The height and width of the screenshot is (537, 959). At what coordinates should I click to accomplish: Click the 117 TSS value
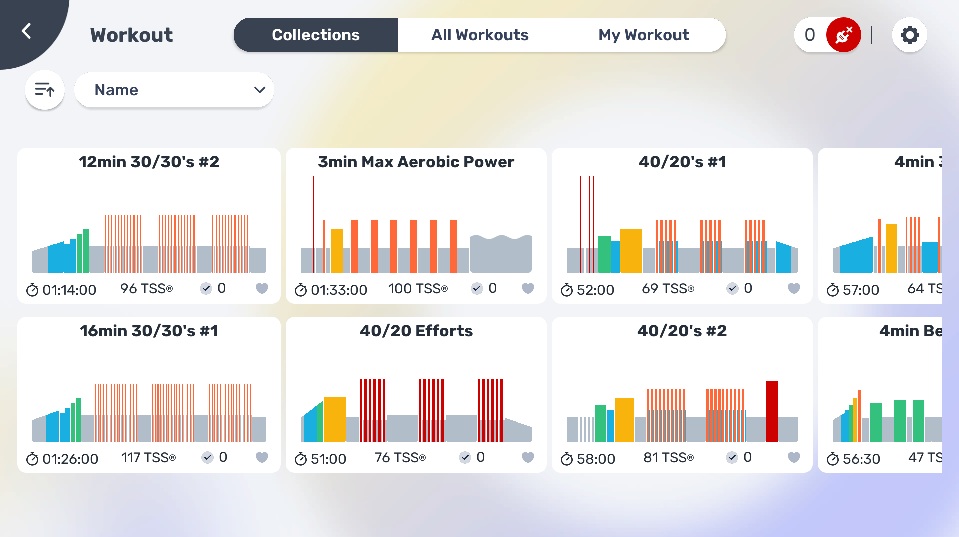[x=148, y=457]
